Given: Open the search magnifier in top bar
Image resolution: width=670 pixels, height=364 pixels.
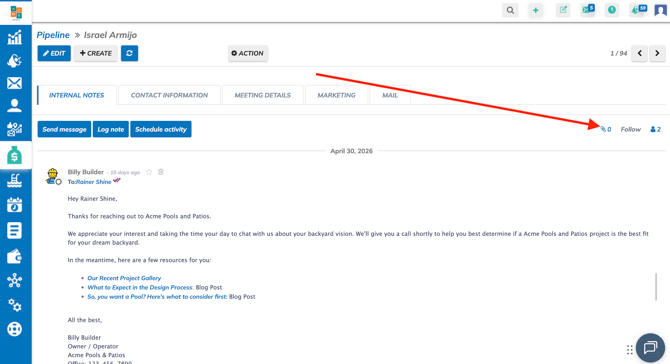Looking at the screenshot, I should coord(510,10).
